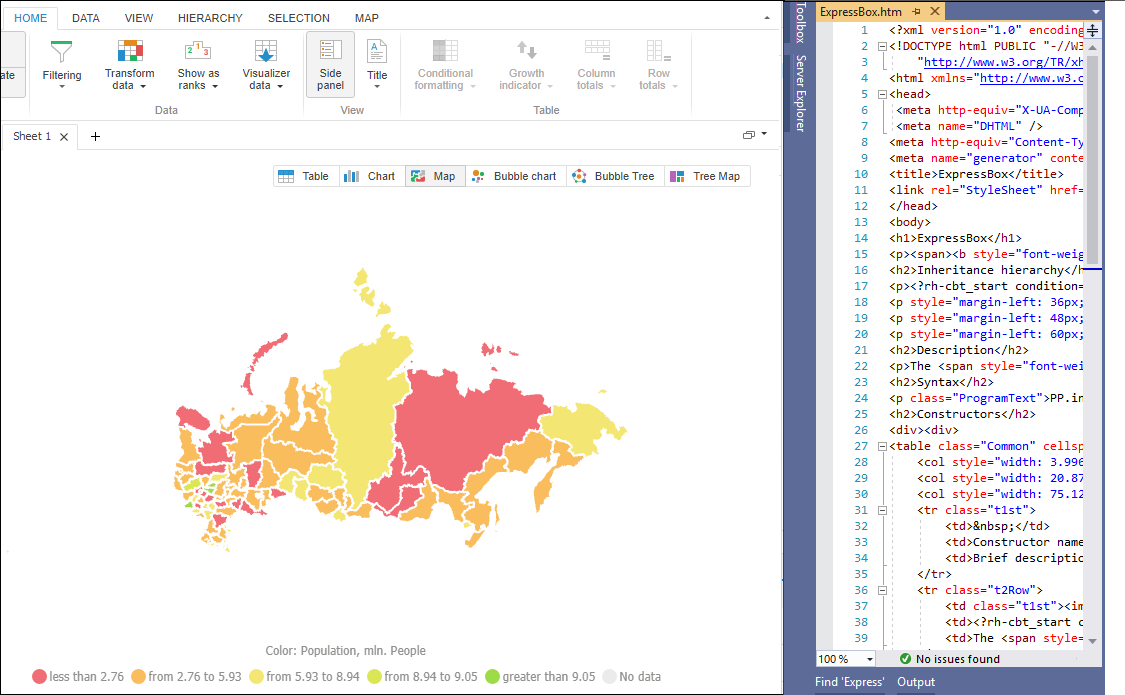Open the Output panel

916,682
